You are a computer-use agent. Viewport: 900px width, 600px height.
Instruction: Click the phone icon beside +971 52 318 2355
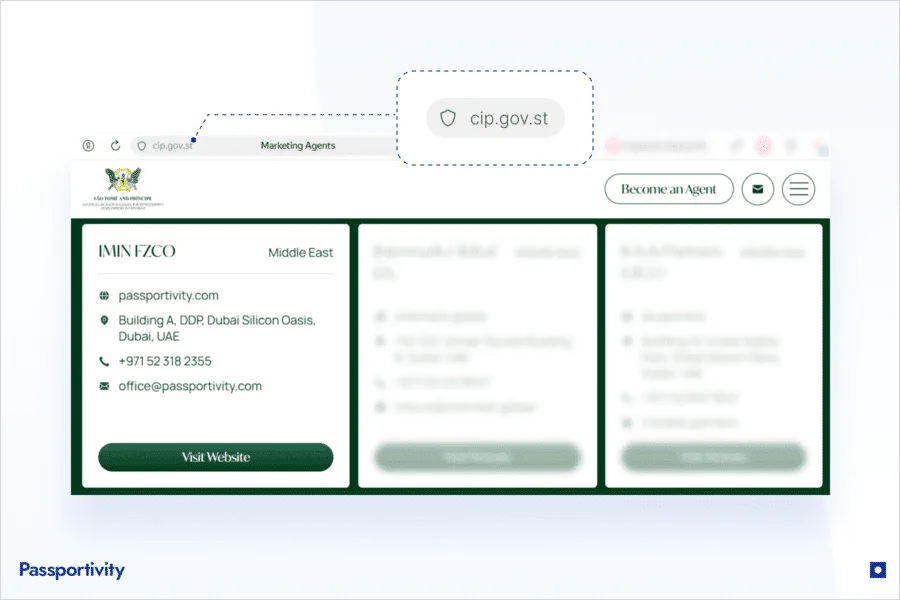[x=104, y=361]
